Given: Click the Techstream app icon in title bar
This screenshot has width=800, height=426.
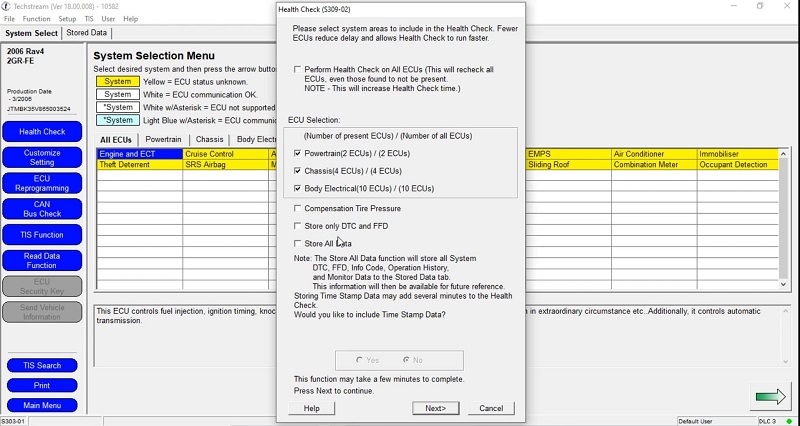Looking at the screenshot, I should (x=6, y=6).
